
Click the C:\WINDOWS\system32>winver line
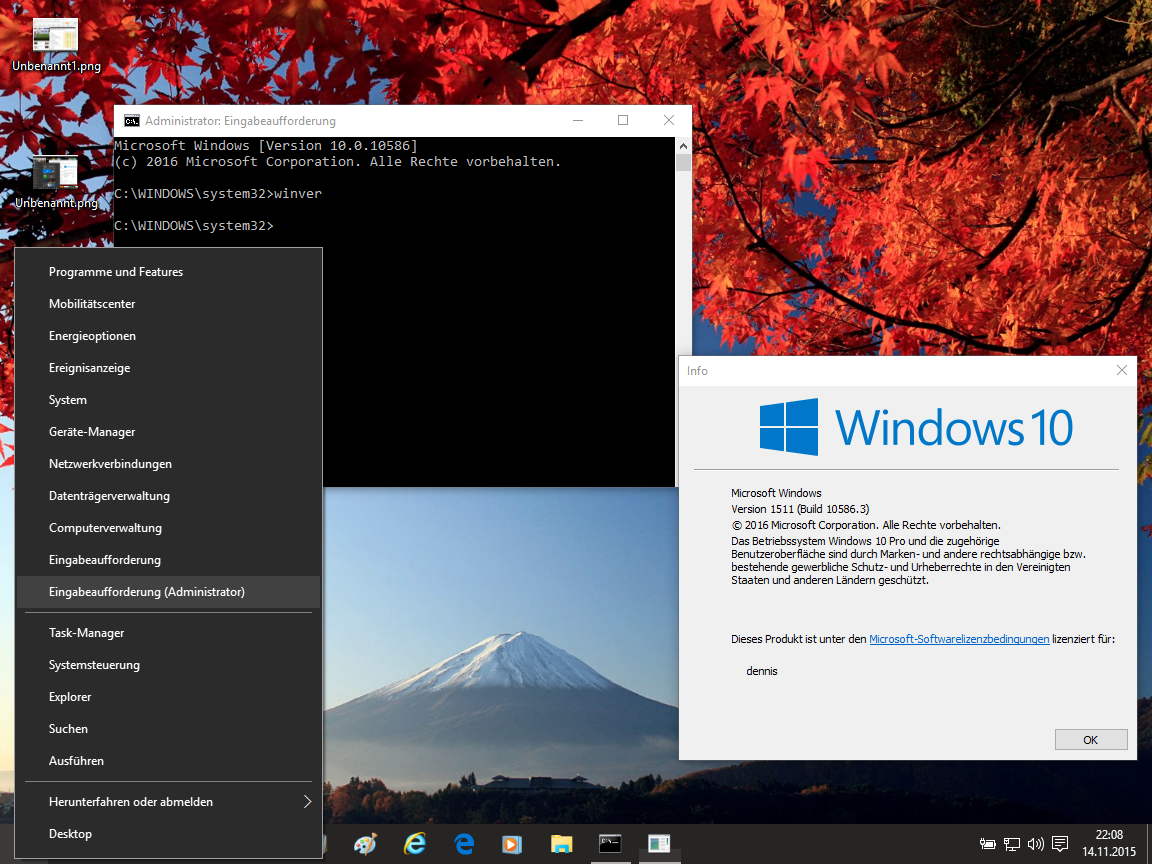[218, 194]
